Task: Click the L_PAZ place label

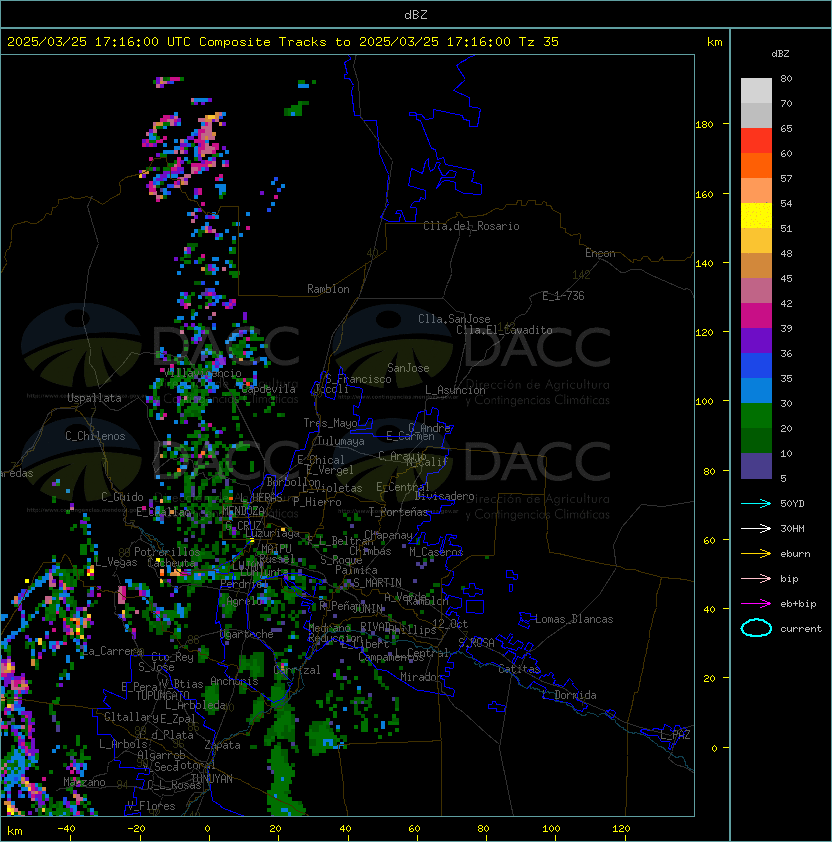Action: click(675, 735)
